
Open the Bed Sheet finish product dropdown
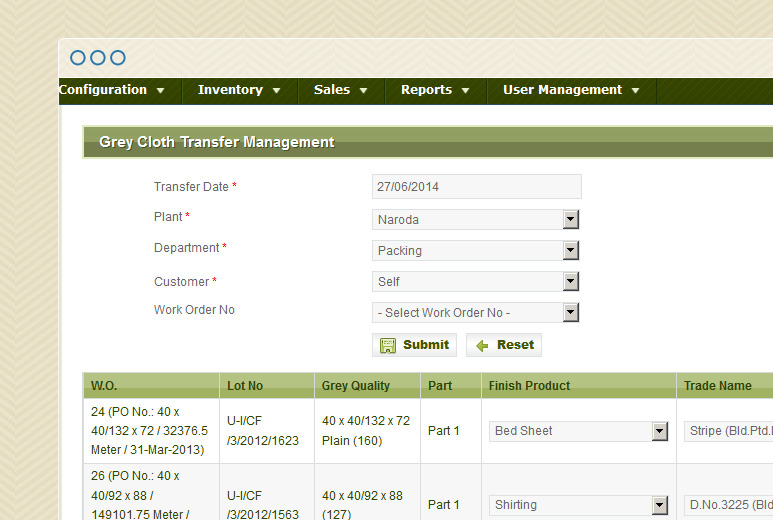(578, 431)
